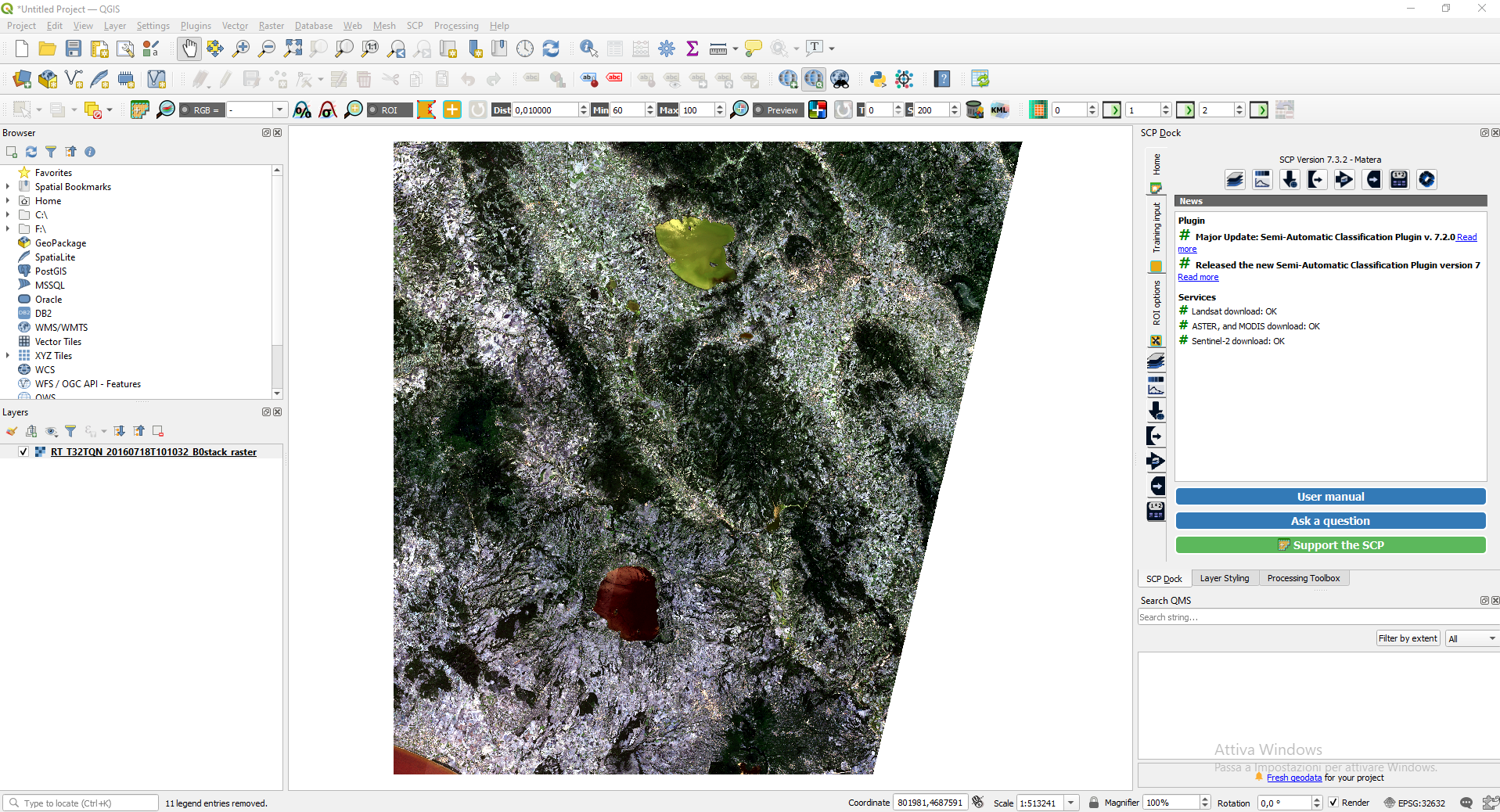Click the Search QMS string field

tap(1318, 617)
